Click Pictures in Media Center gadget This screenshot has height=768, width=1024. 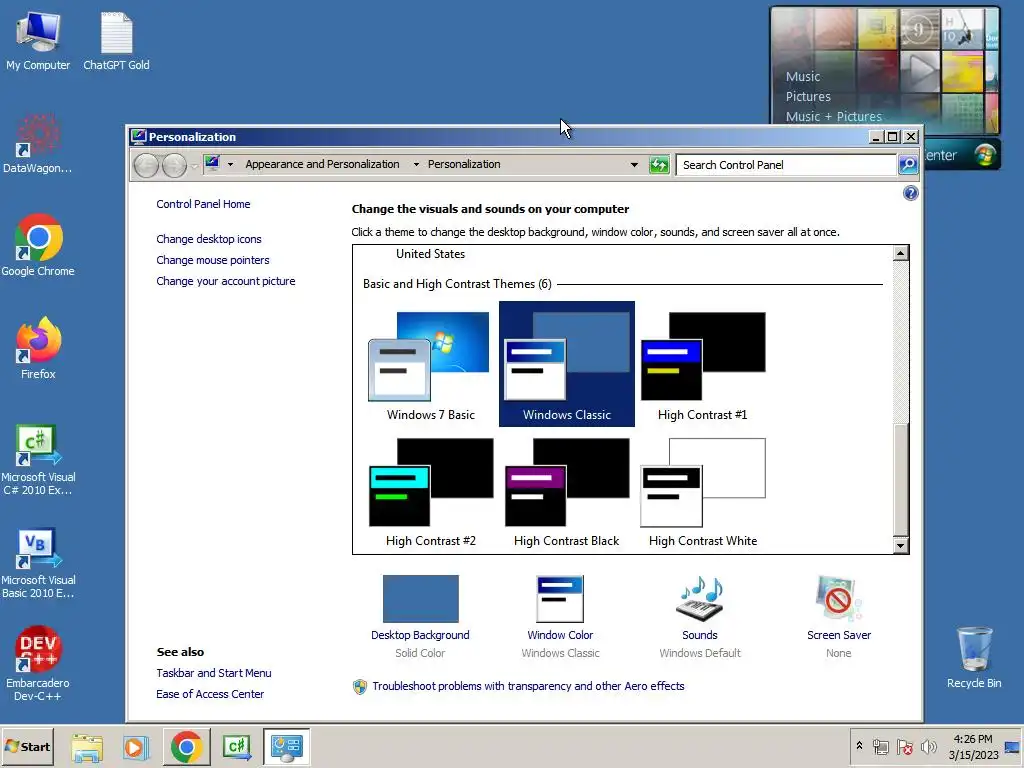[808, 97]
